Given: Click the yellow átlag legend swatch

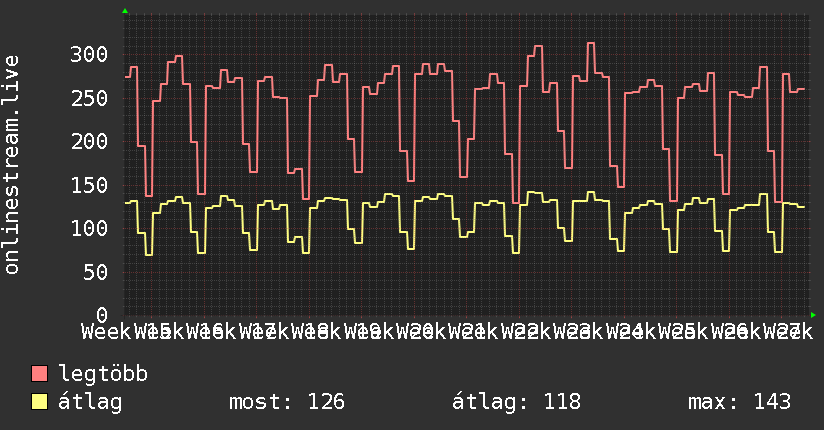Looking at the screenshot, I should point(39,402).
